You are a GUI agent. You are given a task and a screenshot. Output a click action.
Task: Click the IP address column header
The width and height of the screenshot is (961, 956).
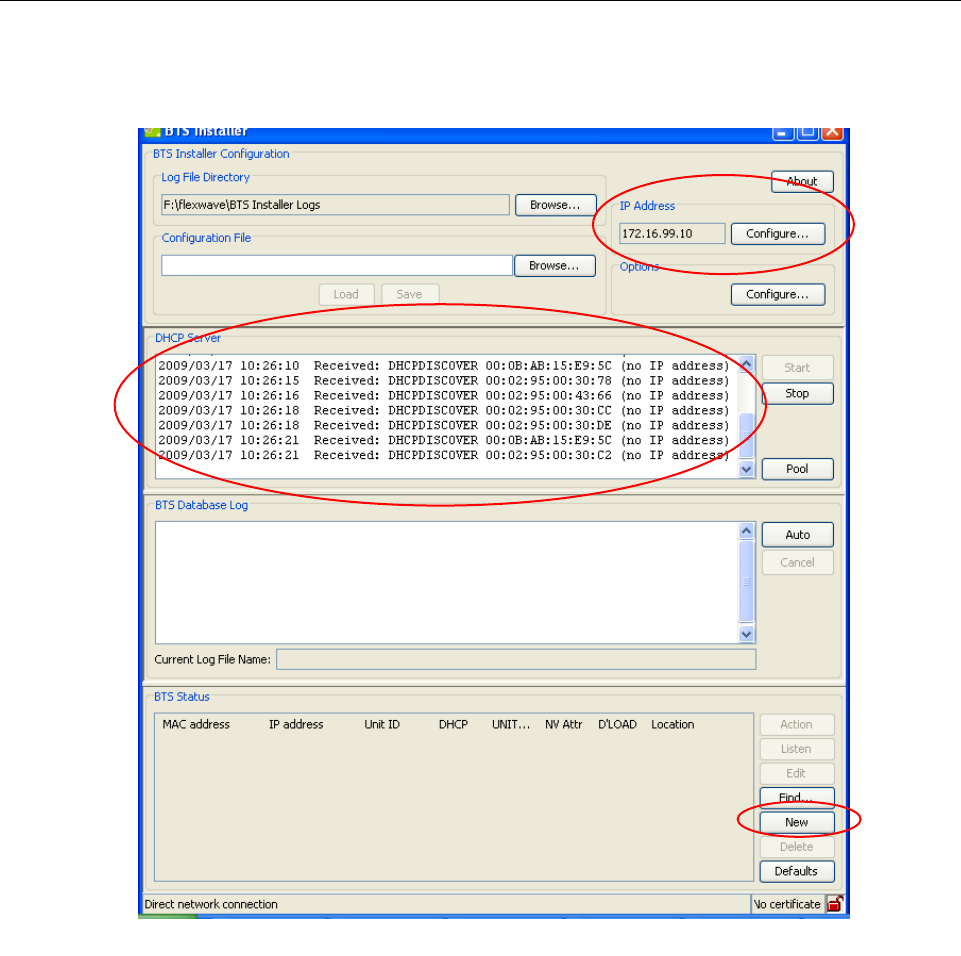click(296, 724)
